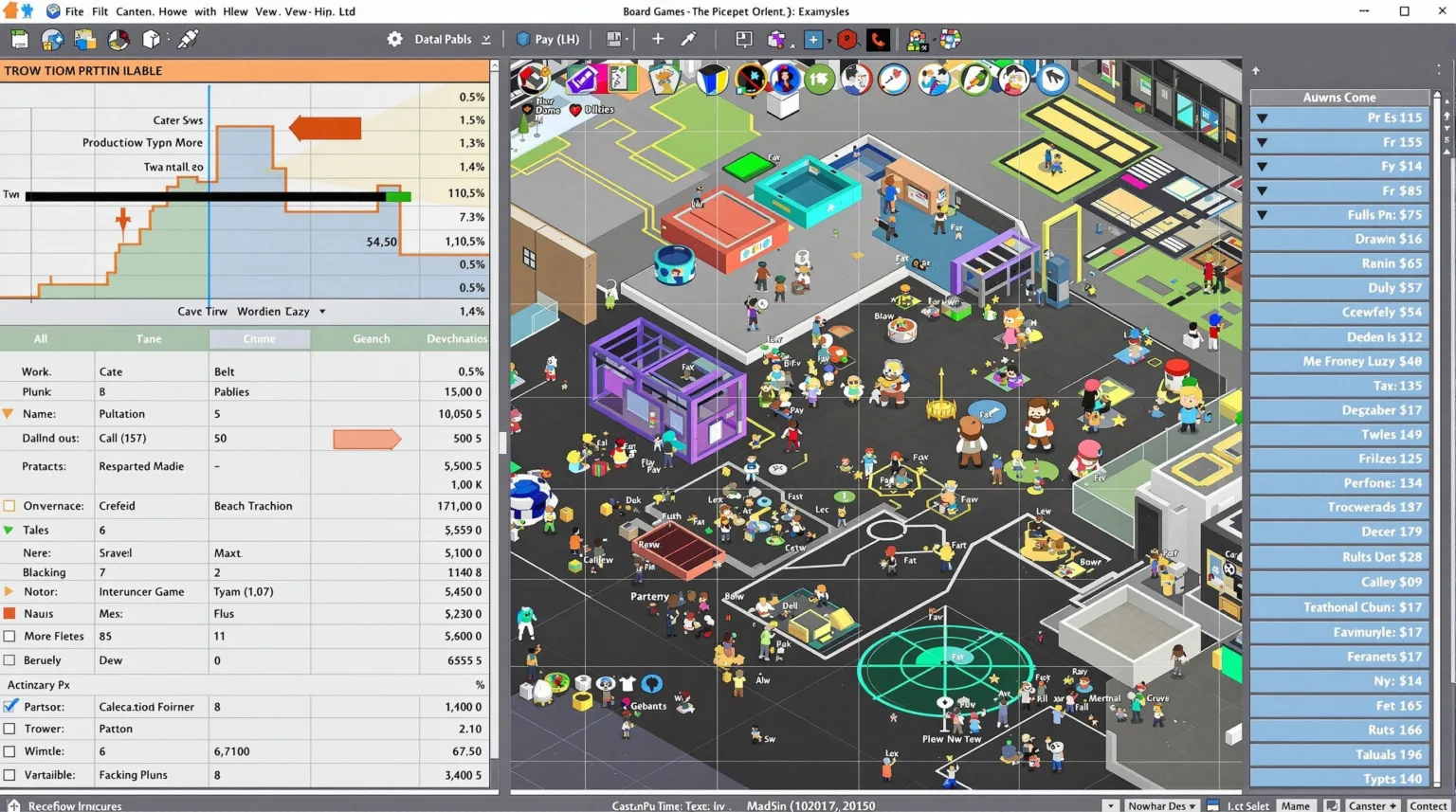Select the blue-yellow cube game tool
The height and width of the screenshot is (812, 1456).
pos(712,80)
